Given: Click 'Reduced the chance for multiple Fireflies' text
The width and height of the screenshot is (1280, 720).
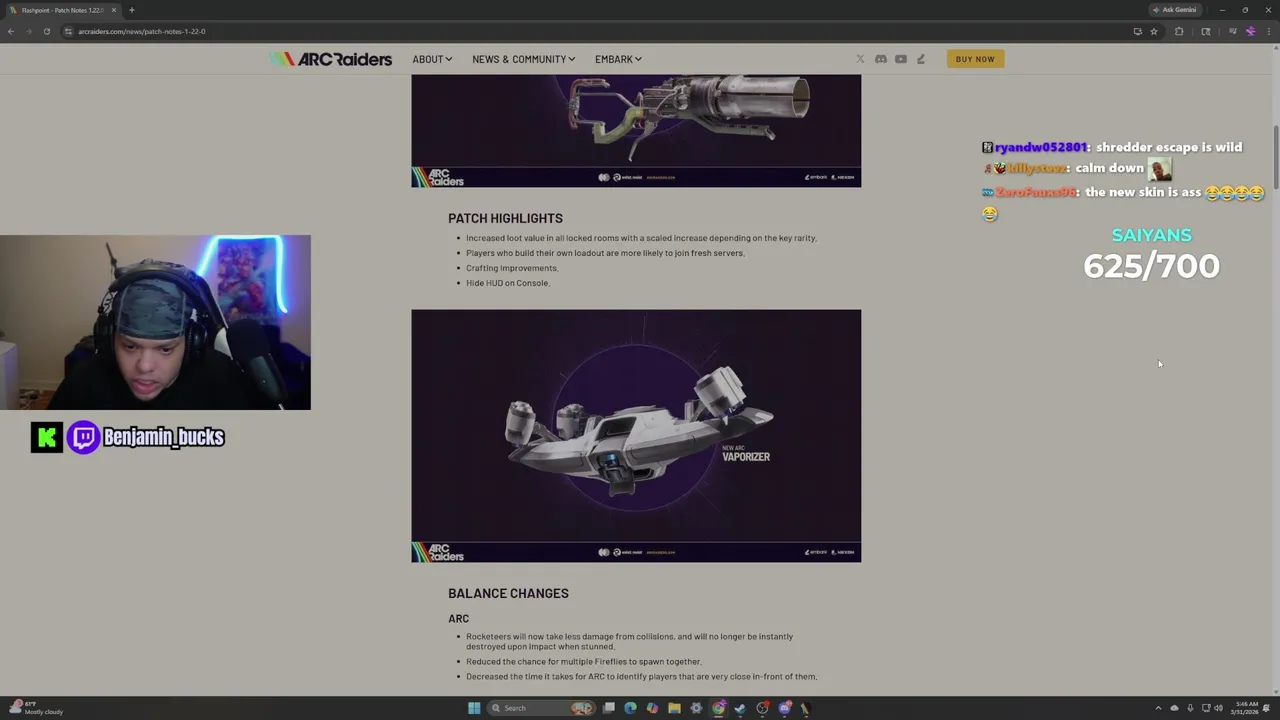Looking at the screenshot, I should click(x=584, y=661).
